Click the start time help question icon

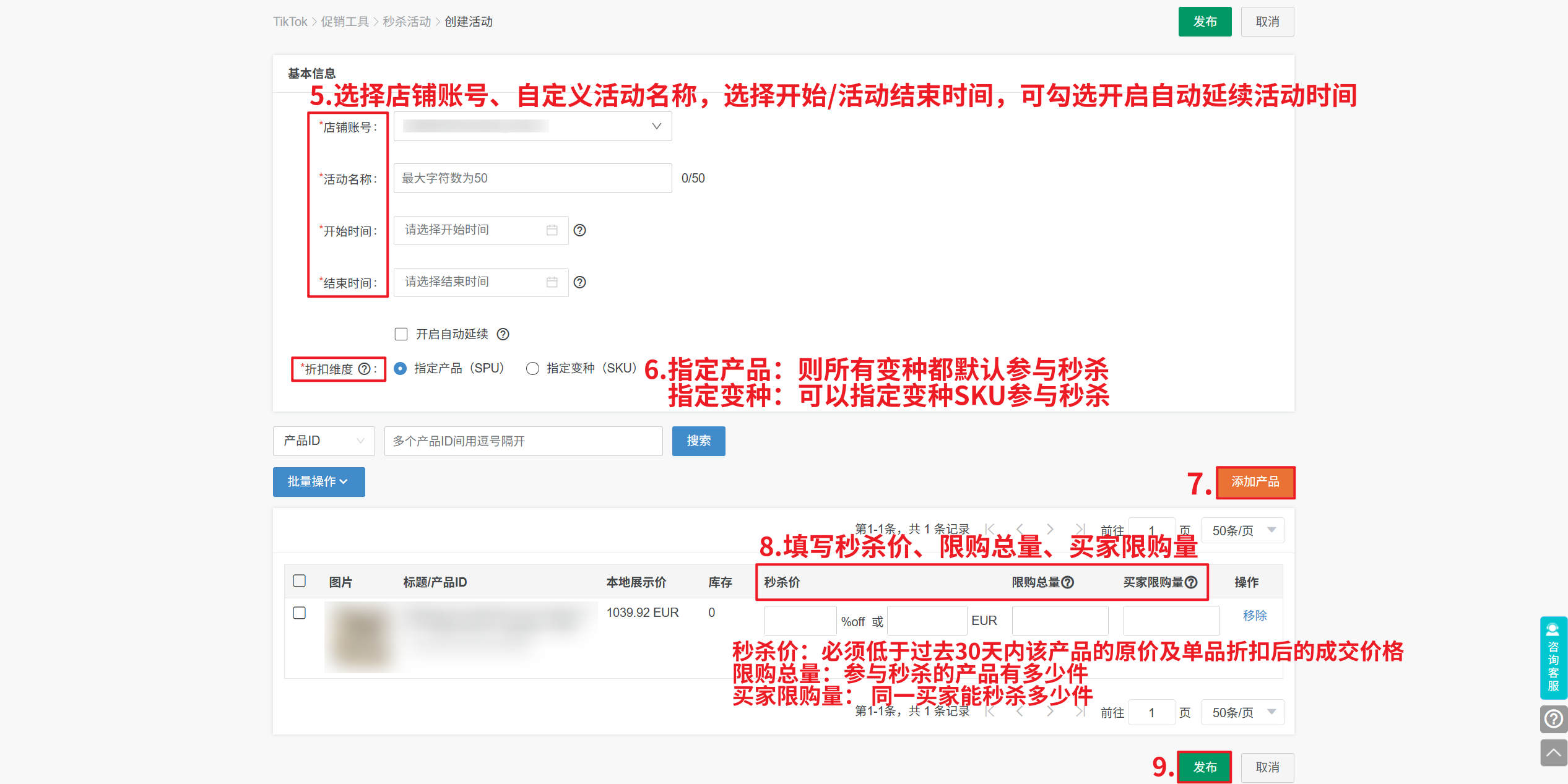point(579,230)
